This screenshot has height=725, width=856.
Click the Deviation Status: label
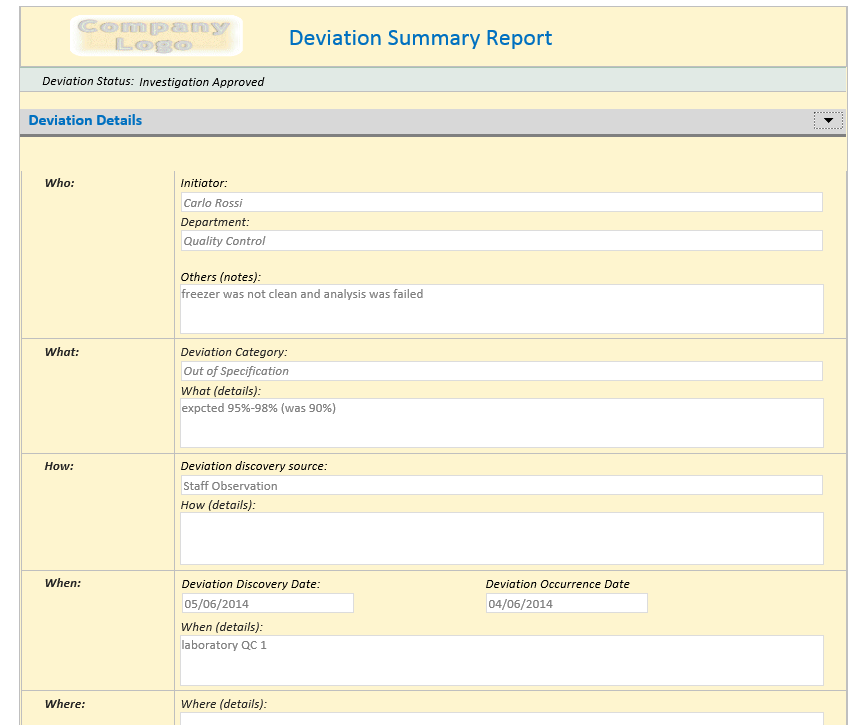pos(88,81)
